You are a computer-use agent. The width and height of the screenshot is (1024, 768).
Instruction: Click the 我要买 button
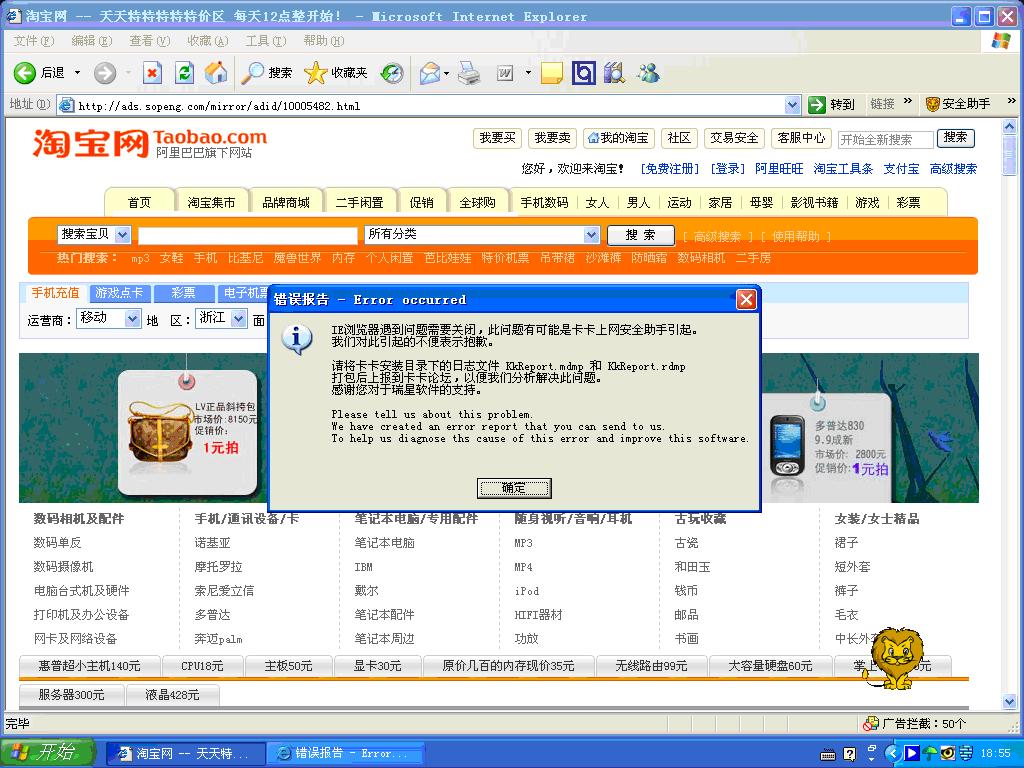point(497,138)
